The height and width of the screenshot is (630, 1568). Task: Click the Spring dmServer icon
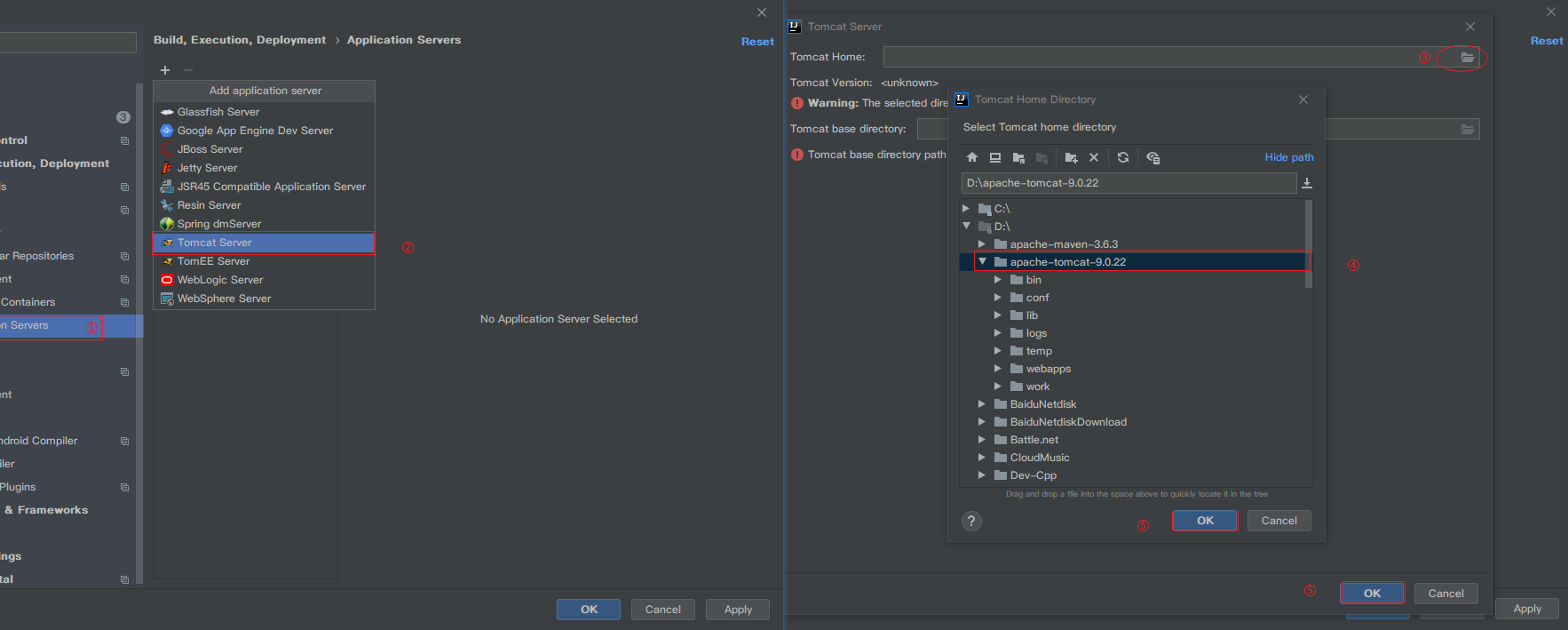[167, 224]
